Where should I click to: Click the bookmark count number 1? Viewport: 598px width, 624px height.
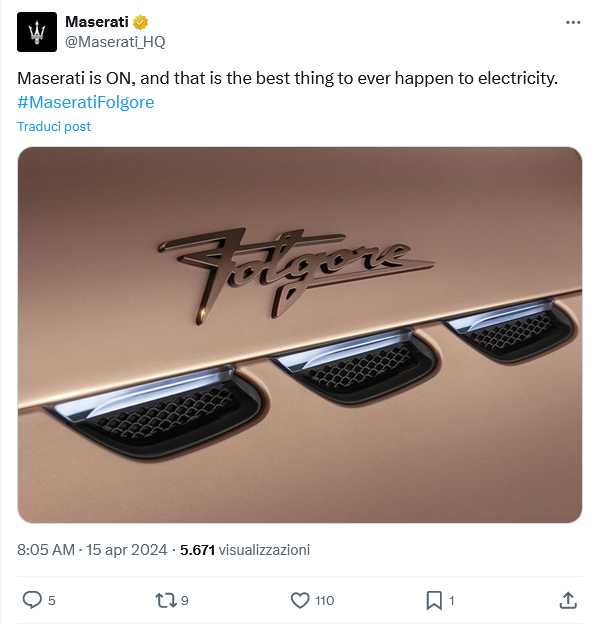coord(451,601)
